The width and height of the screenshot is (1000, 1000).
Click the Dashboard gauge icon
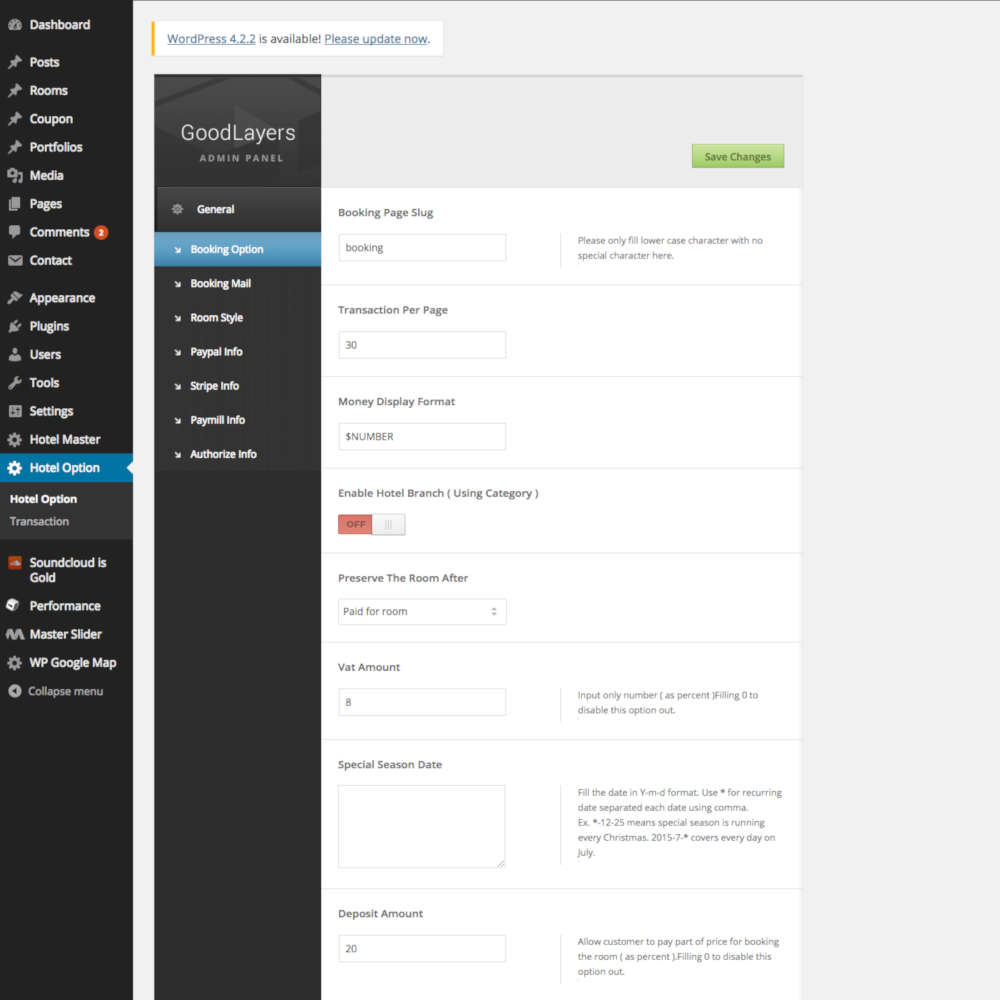[15, 25]
